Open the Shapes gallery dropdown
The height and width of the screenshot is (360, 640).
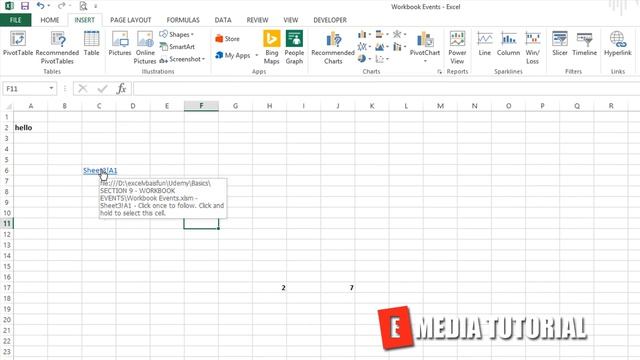[x=177, y=34]
